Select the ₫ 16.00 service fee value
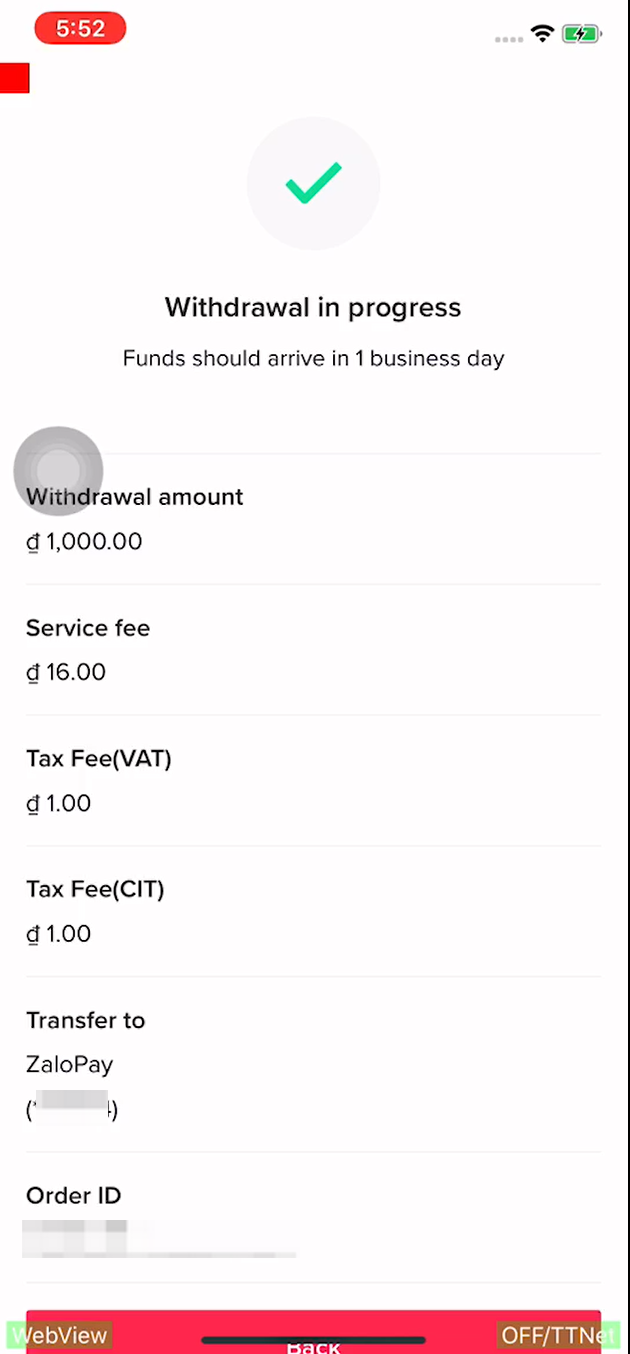The height and width of the screenshot is (1354, 630). click(x=66, y=672)
